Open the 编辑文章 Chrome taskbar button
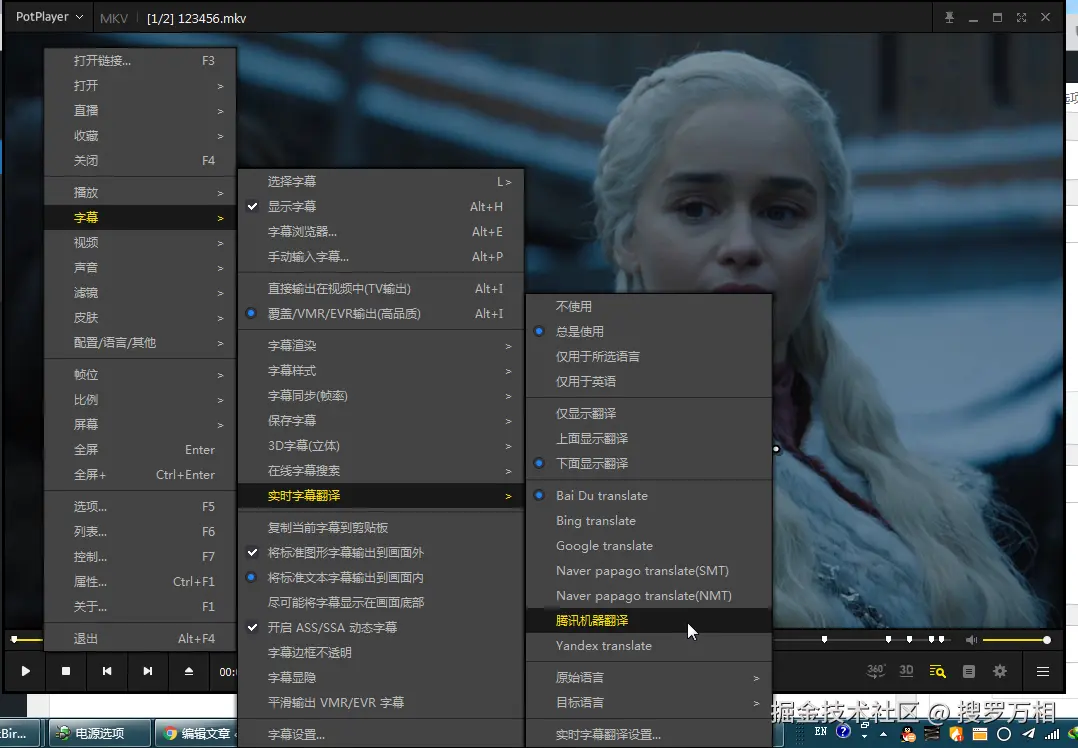 [x=195, y=734]
